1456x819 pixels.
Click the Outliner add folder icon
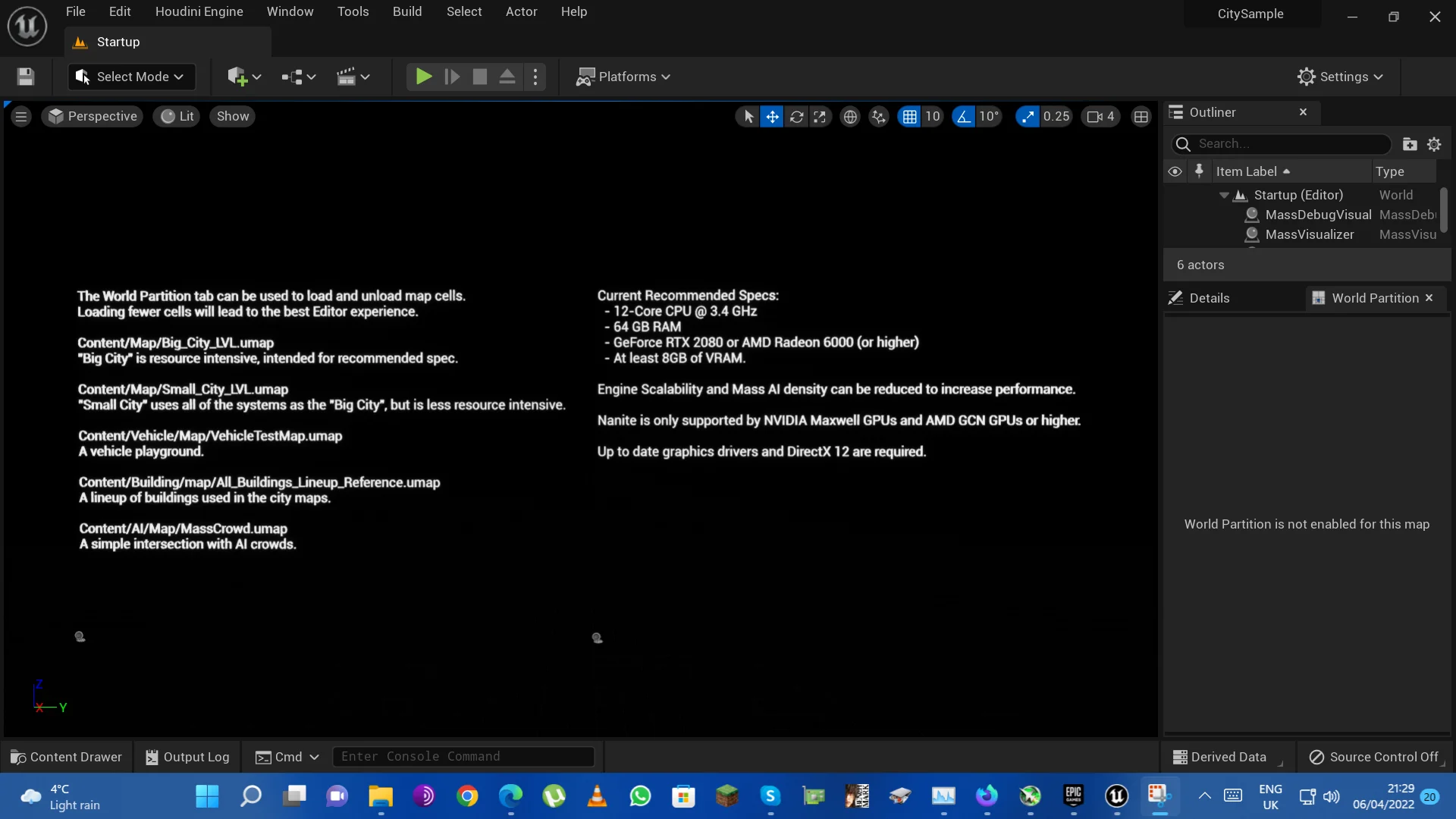coord(1410,144)
